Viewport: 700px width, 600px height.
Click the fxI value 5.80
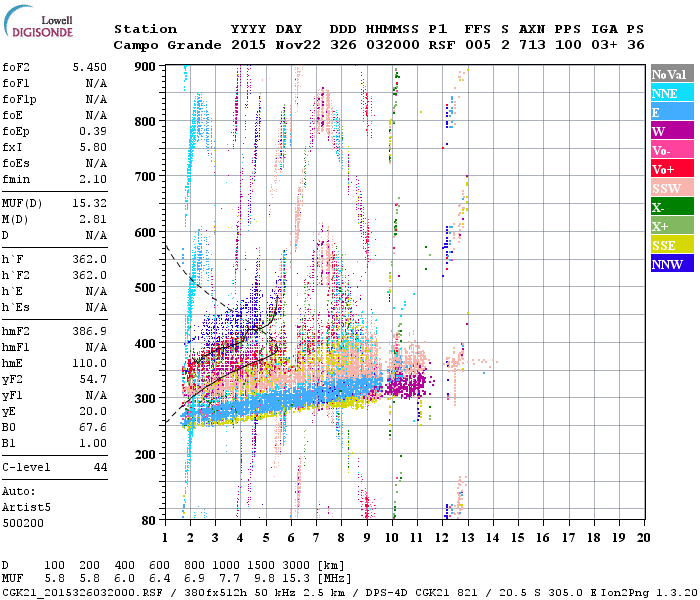pyautogui.click(x=93, y=147)
